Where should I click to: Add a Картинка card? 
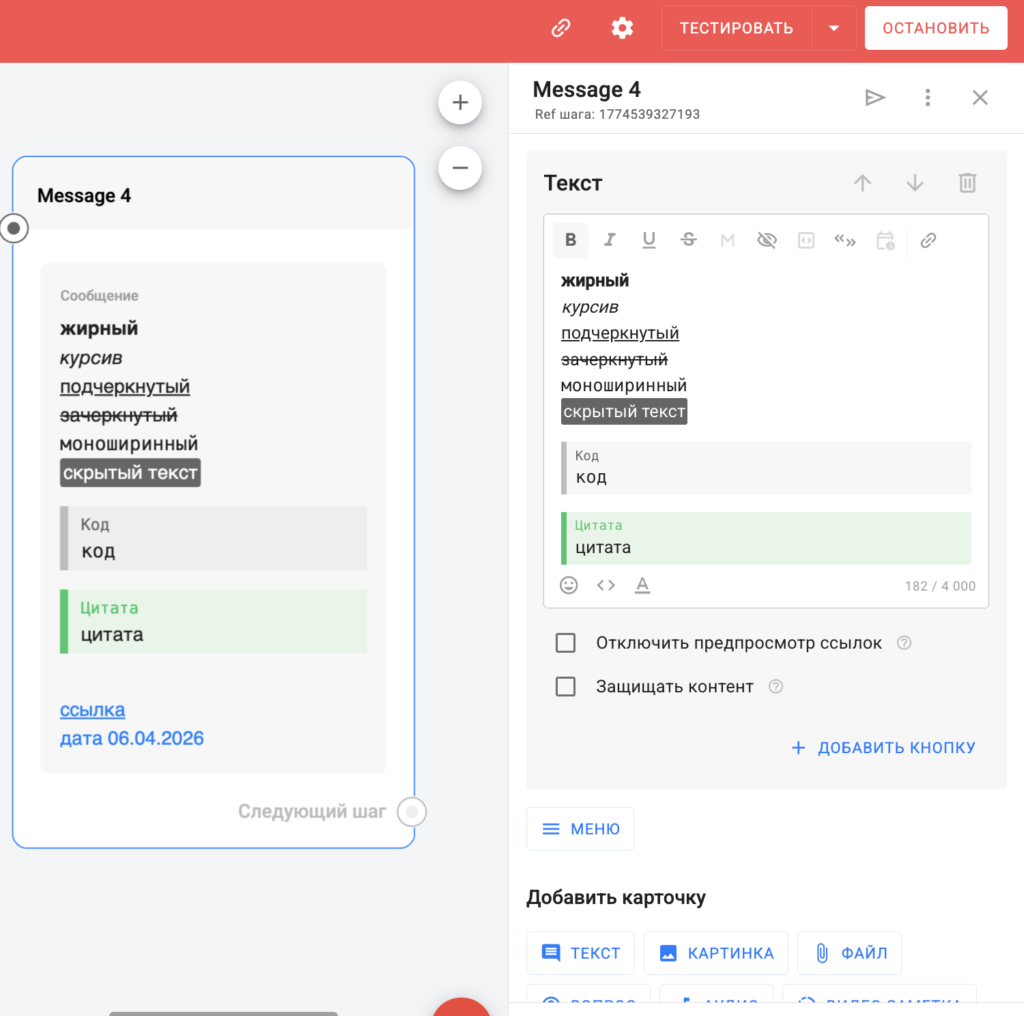(716, 953)
